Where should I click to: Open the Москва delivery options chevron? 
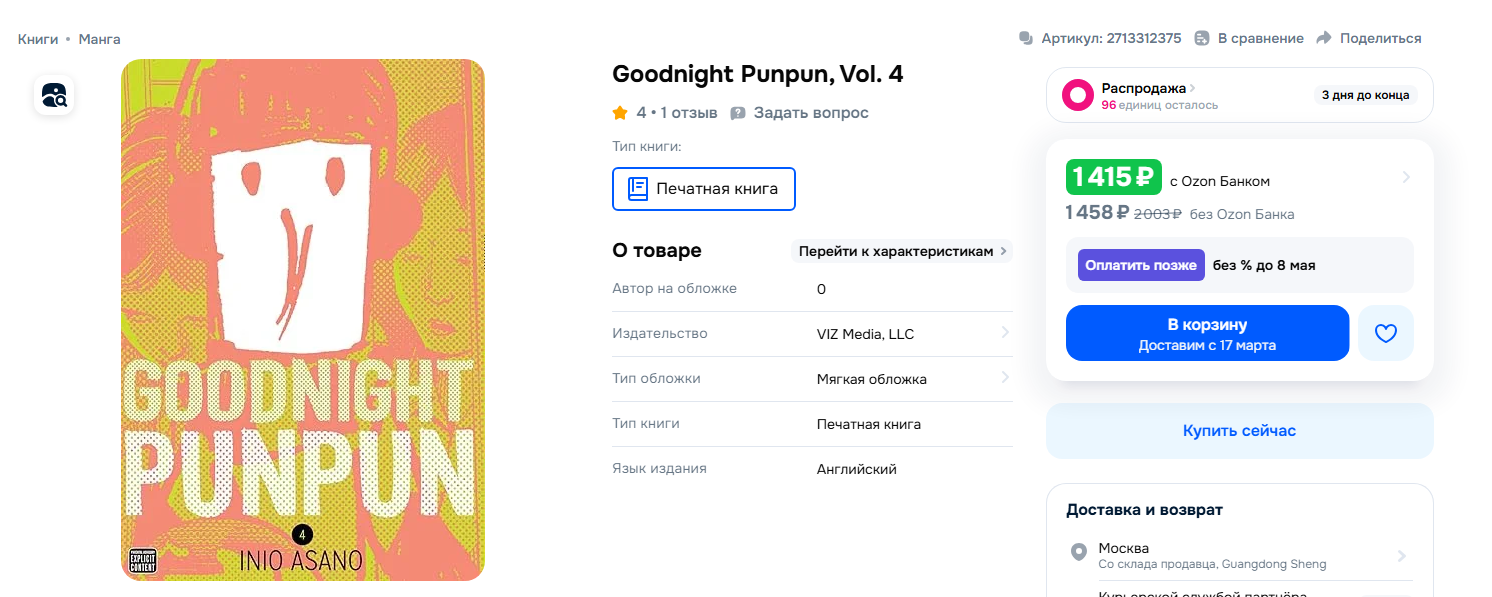pyautogui.click(x=1402, y=556)
